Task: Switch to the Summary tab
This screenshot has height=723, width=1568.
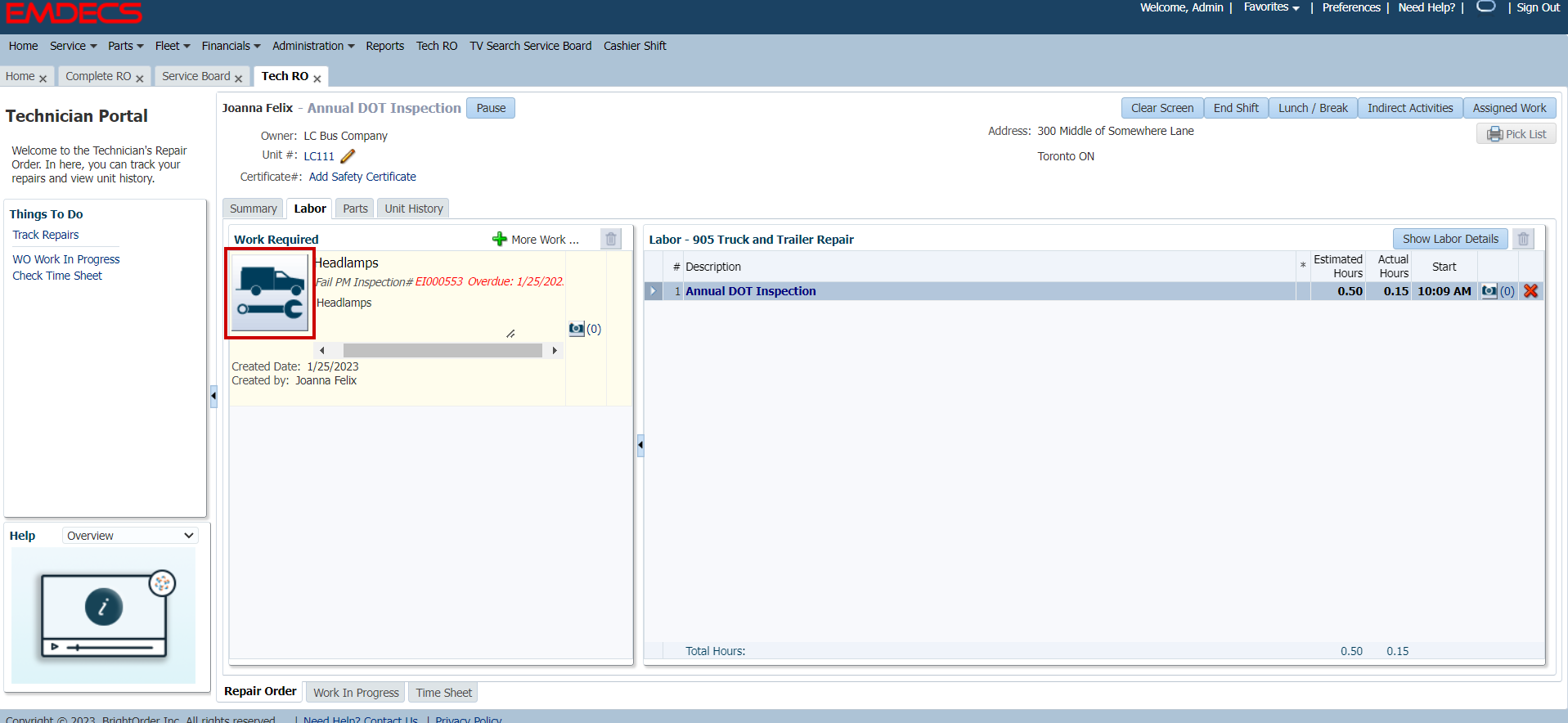Action: (x=253, y=209)
